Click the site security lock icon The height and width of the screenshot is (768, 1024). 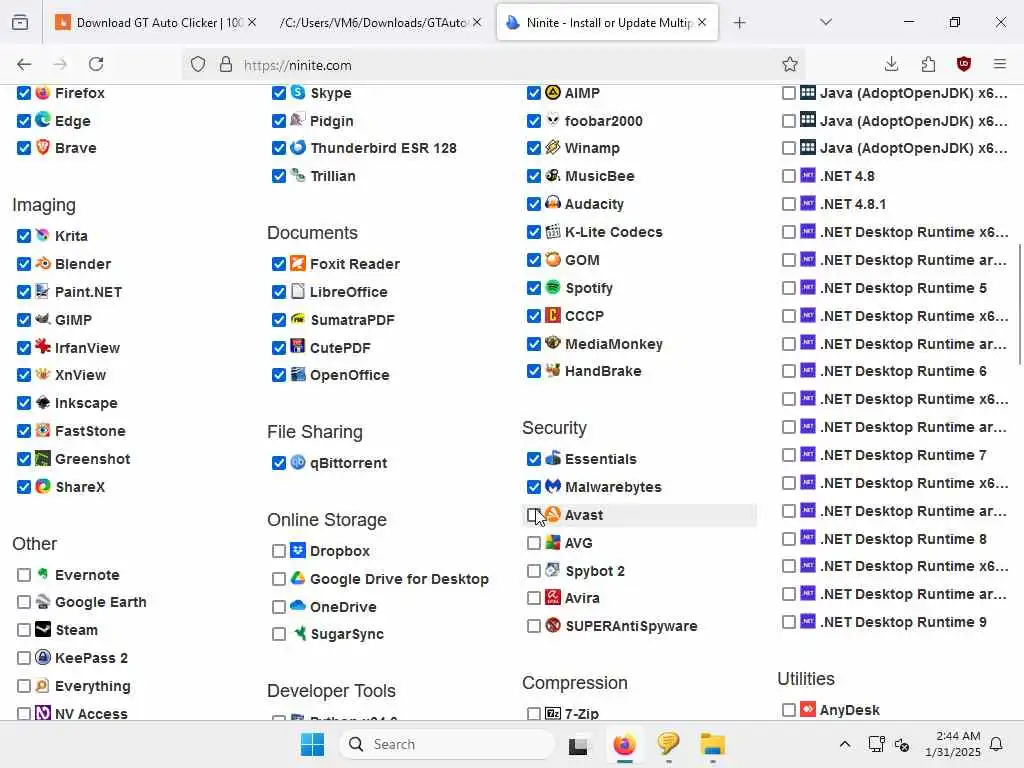point(226,64)
